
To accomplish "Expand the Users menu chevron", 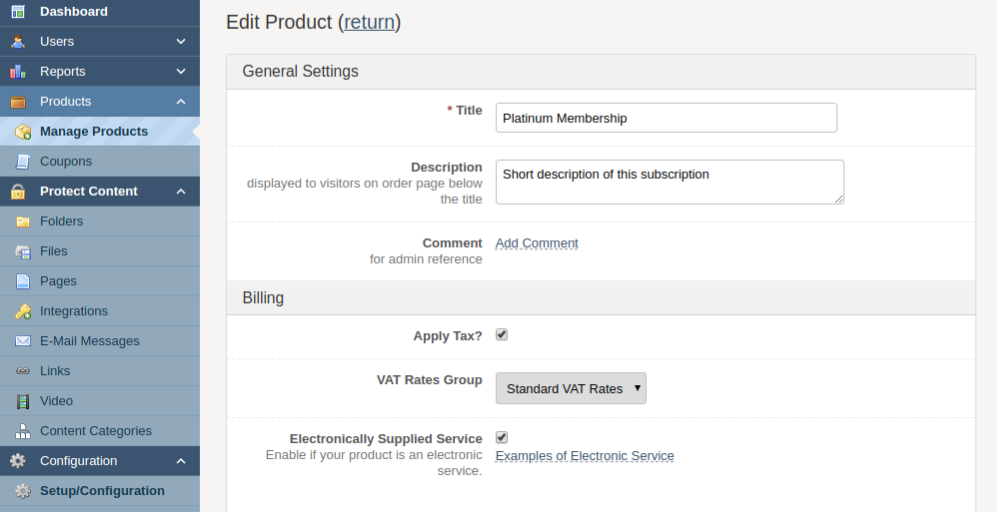I will [x=181, y=42].
